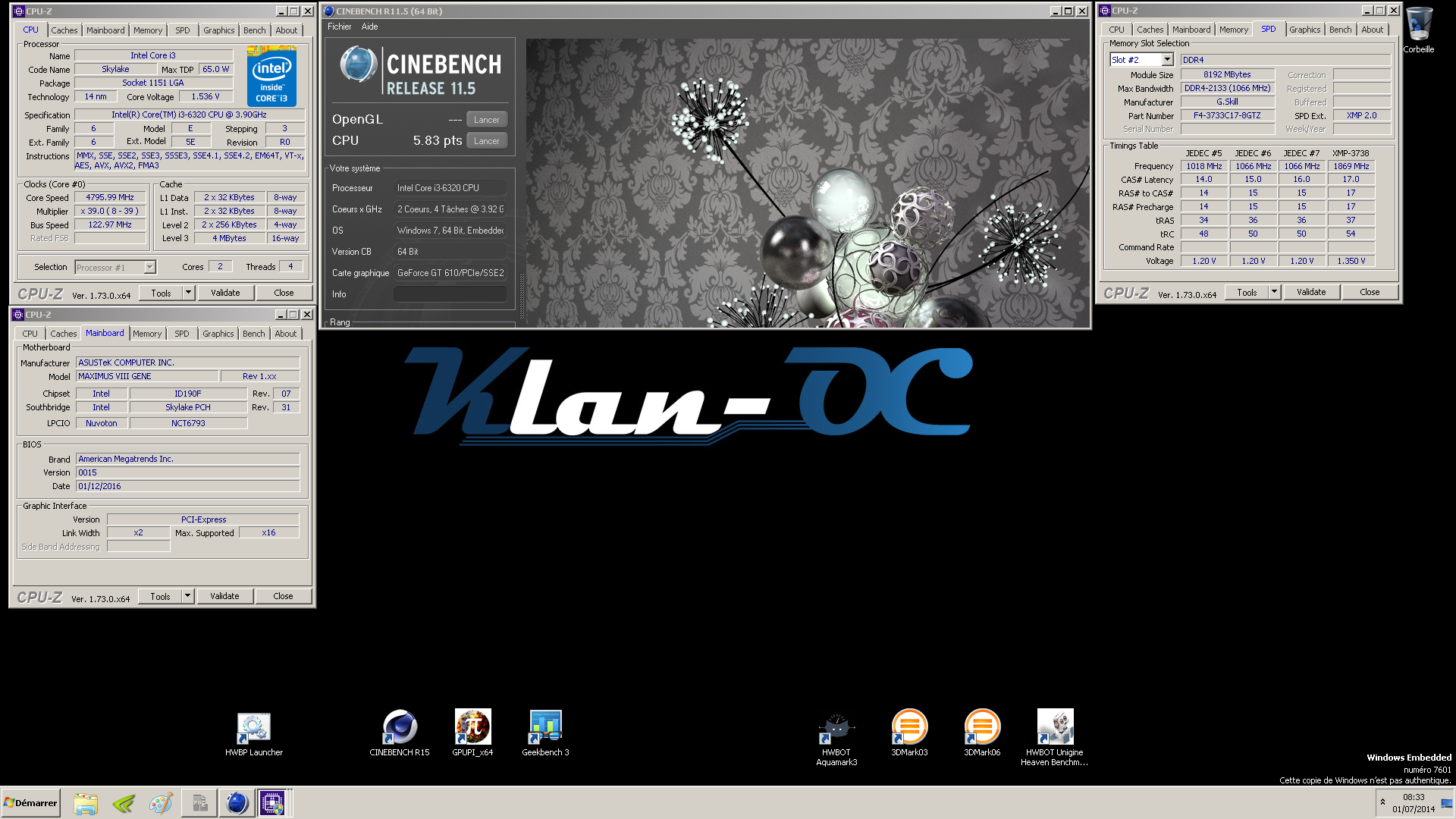The height and width of the screenshot is (819, 1456).
Task: Run the OpenGL test with Lancer
Action: 487,120
